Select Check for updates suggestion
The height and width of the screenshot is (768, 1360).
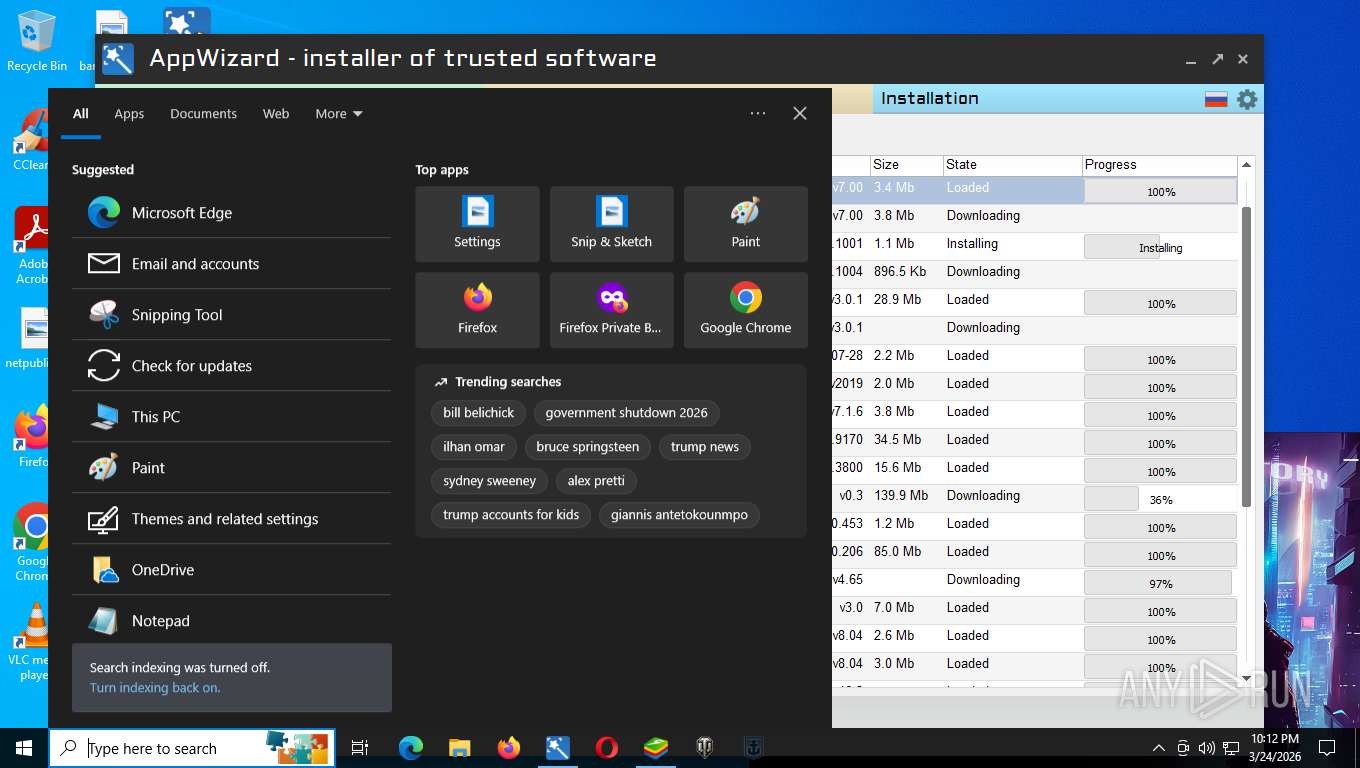[231, 366]
